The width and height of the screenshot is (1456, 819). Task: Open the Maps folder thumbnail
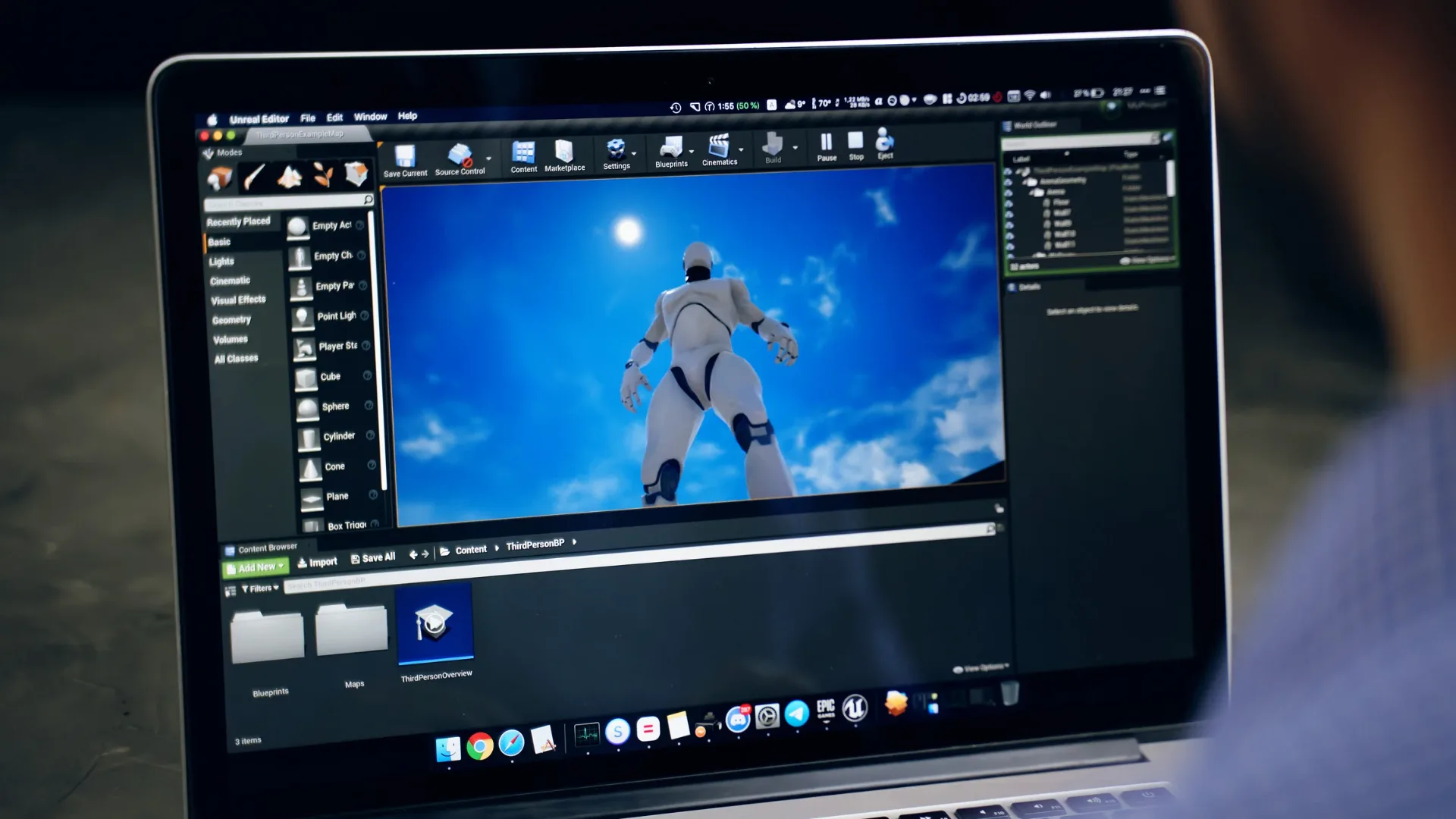click(351, 629)
